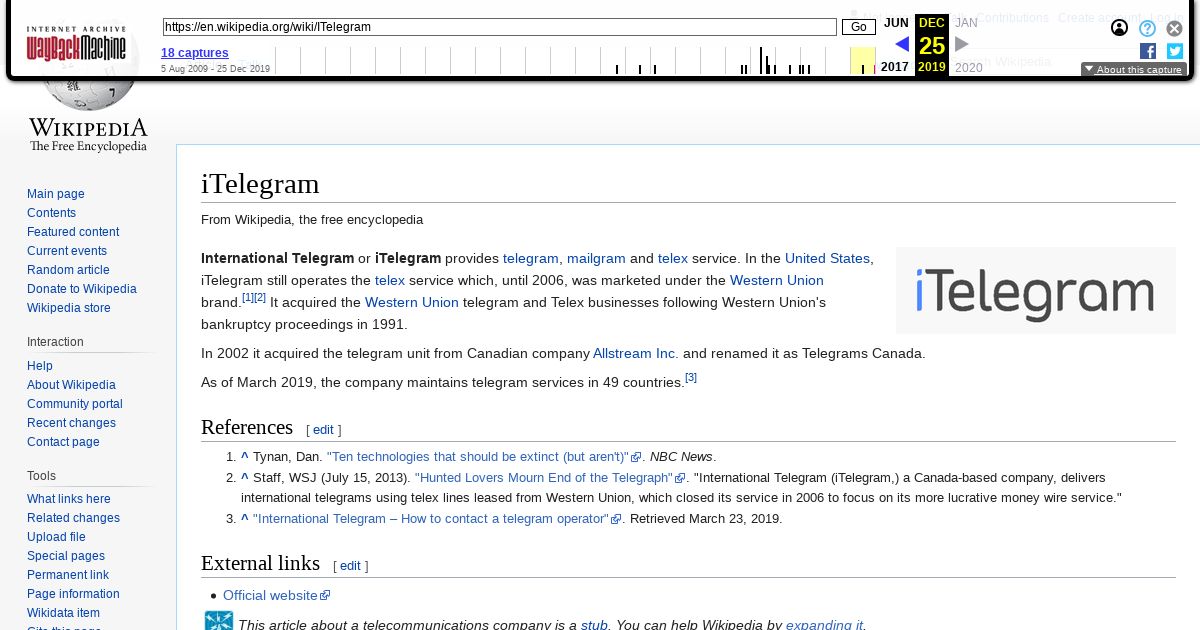This screenshot has height=630, width=1200.
Task: Open the Wayback Machine logo
Action: tap(76, 44)
